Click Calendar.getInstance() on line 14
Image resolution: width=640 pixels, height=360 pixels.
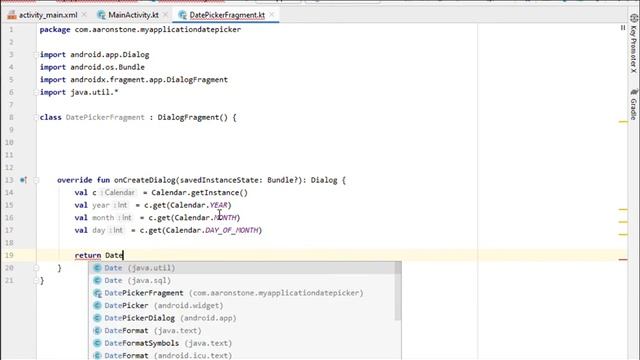200,193
